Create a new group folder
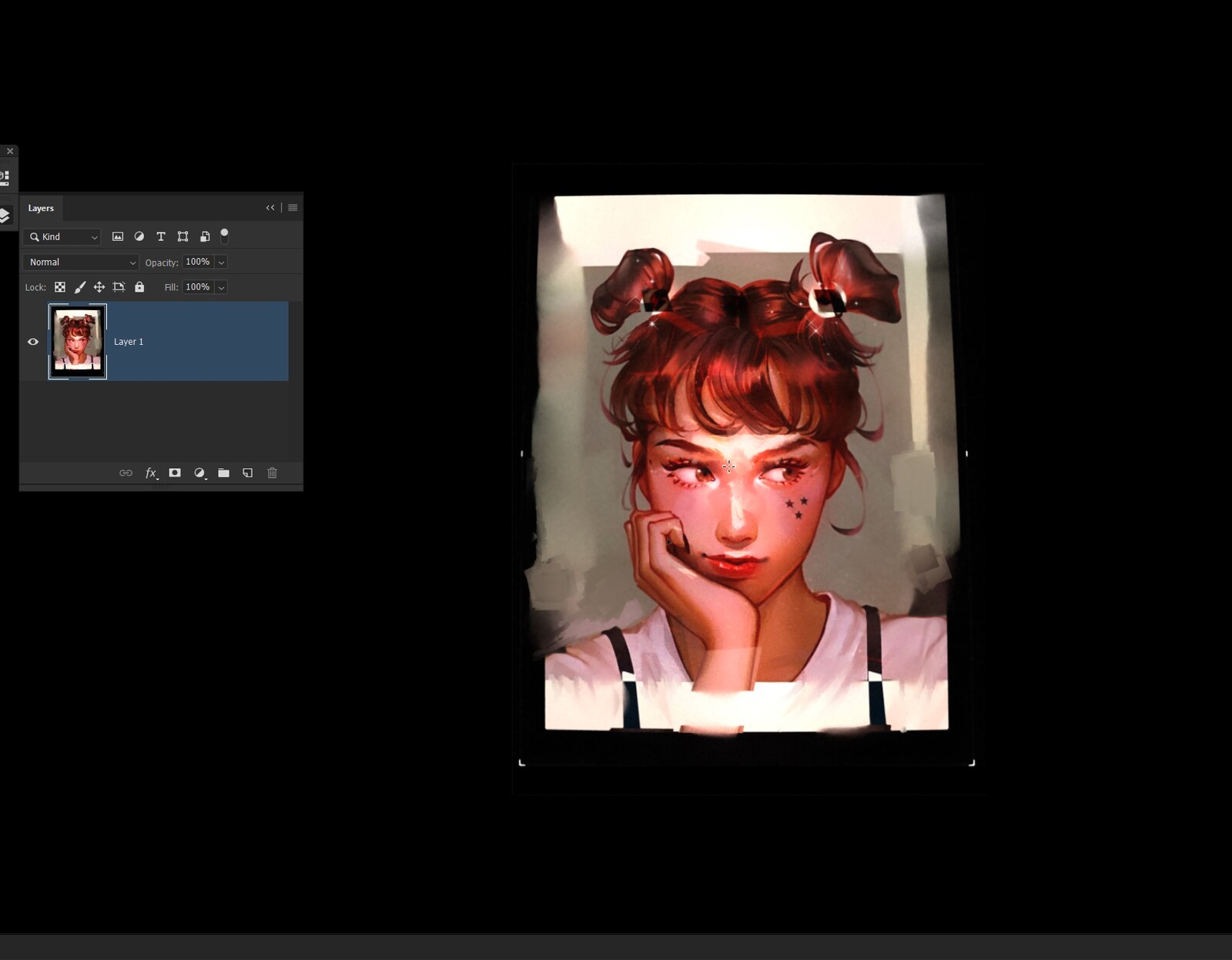The image size is (1232, 960). tap(223, 473)
